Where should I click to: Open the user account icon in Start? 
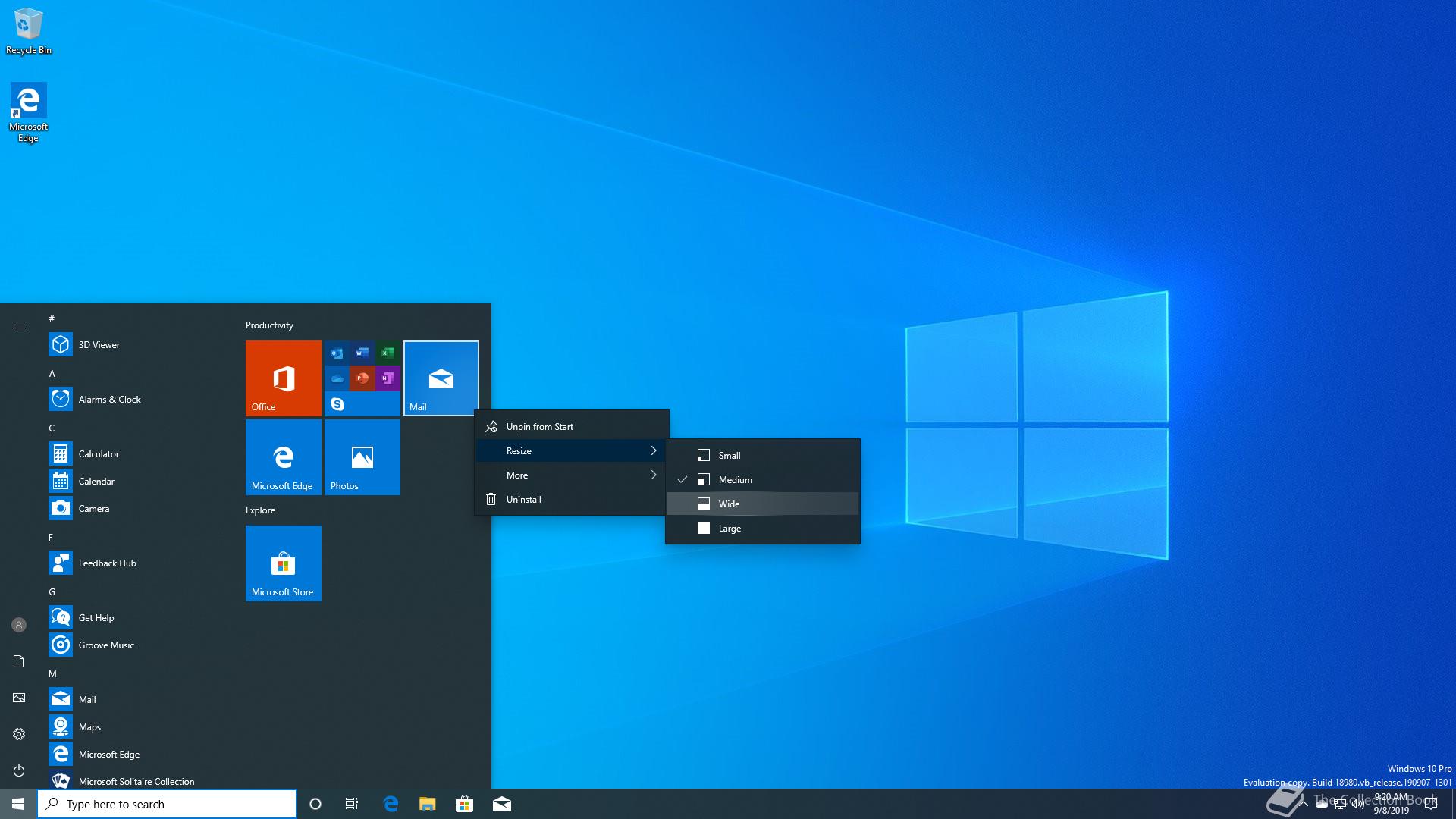coord(19,625)
